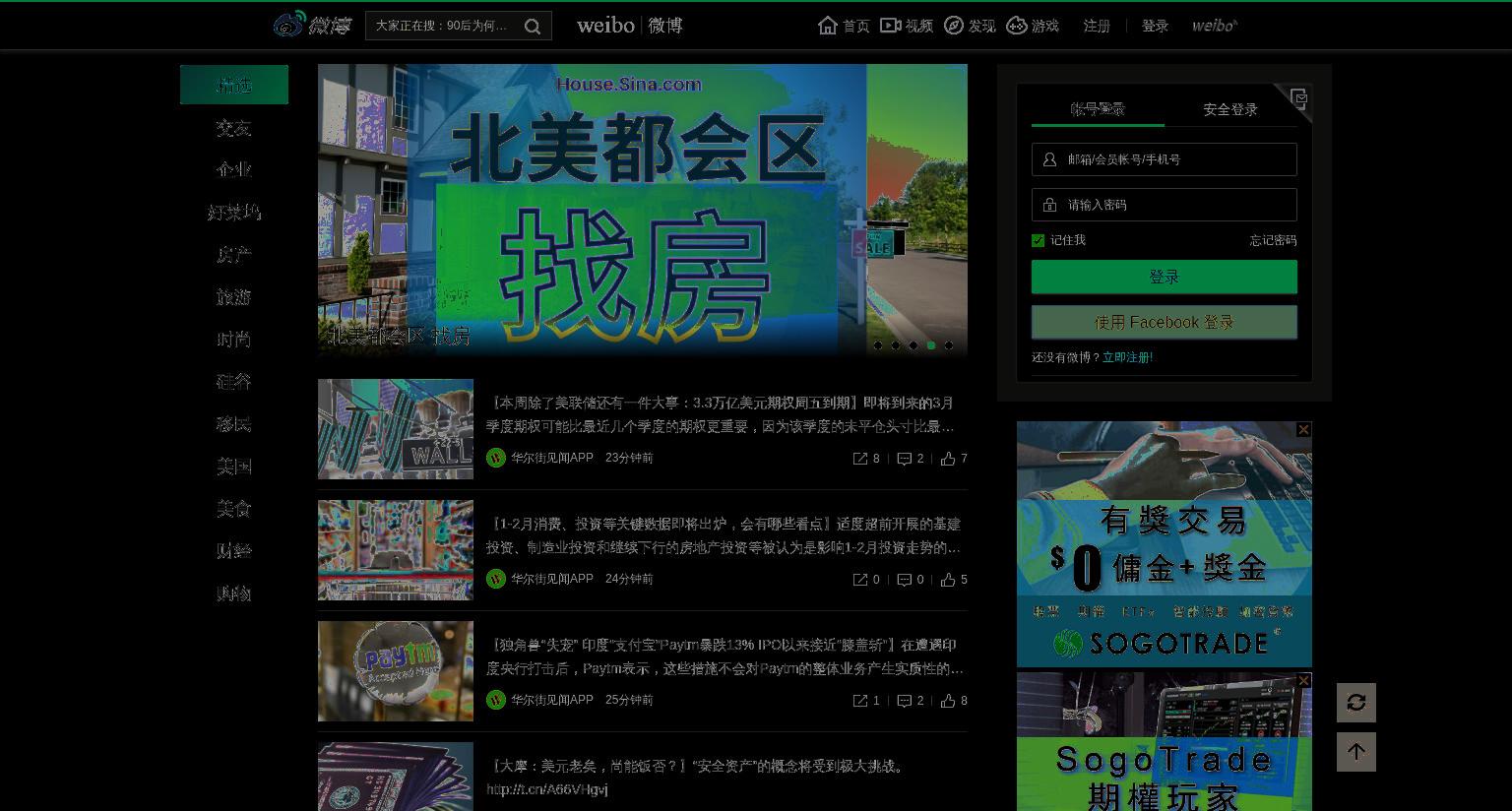
Task: Click avatar of the 24分钟前 post
Action: point(496,579)
